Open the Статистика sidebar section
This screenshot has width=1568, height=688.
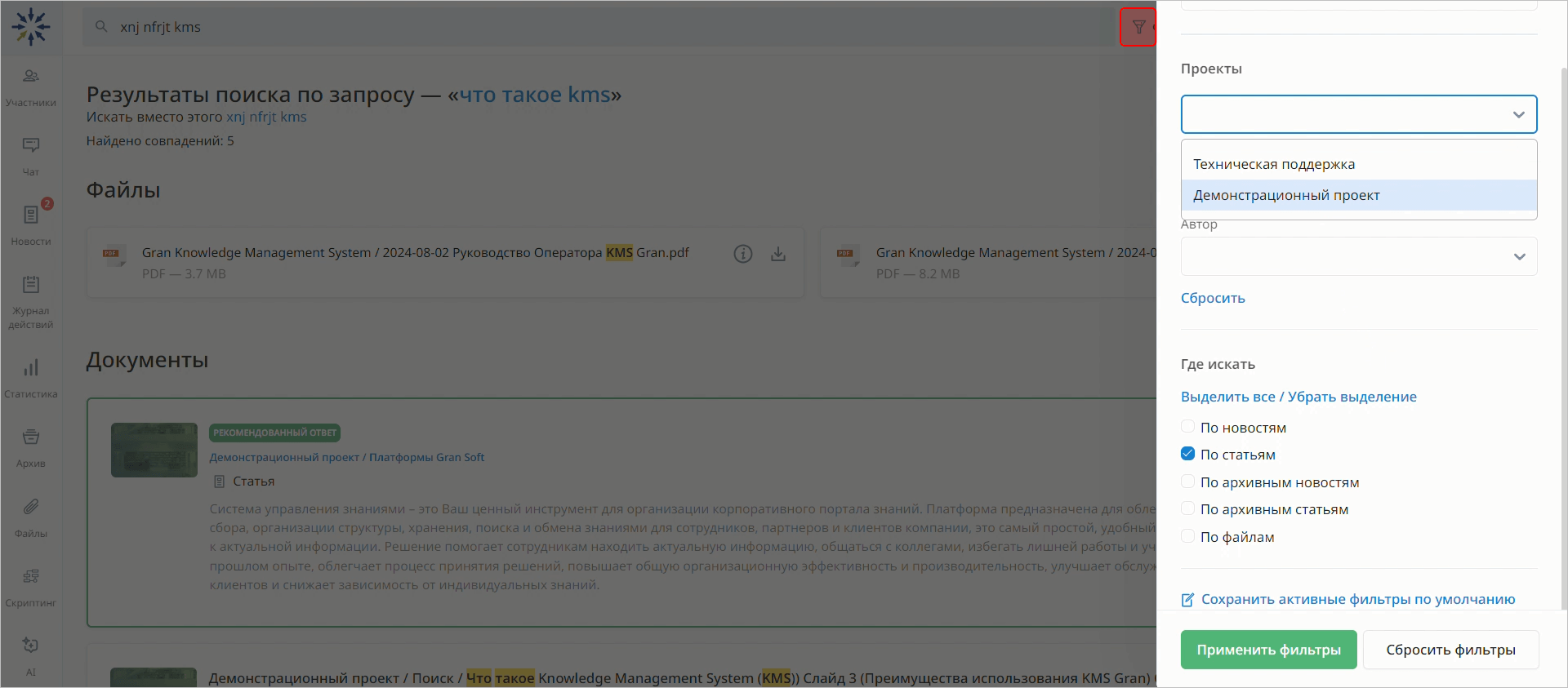point(31,380)
